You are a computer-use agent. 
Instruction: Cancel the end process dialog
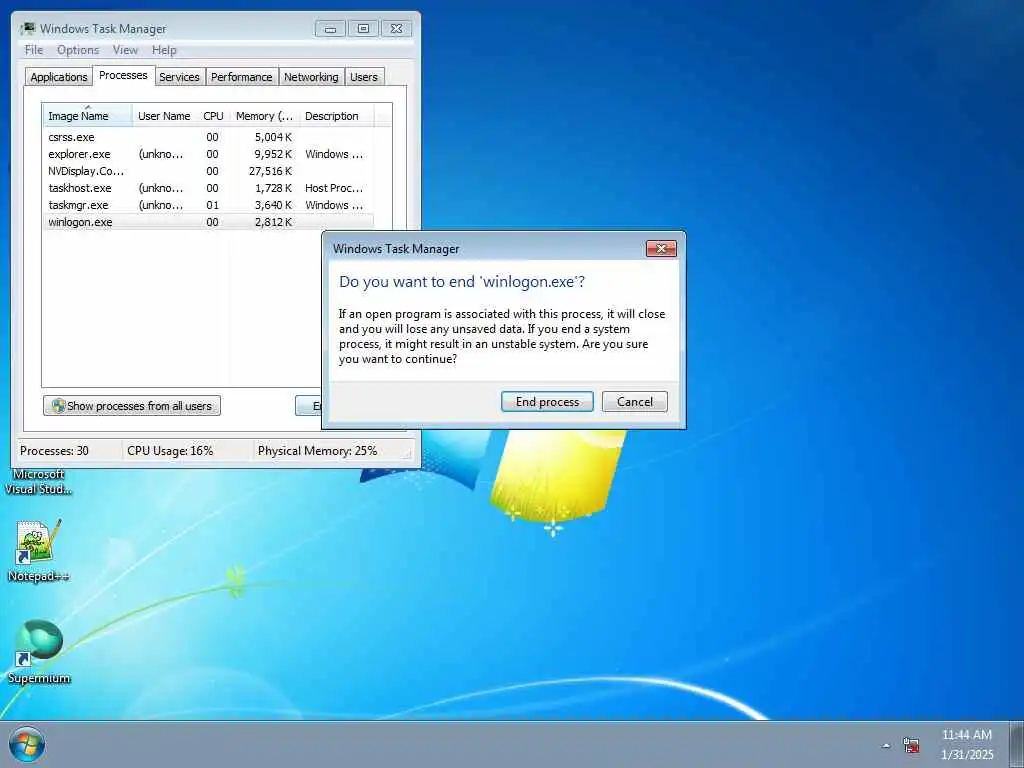point(635,402)
